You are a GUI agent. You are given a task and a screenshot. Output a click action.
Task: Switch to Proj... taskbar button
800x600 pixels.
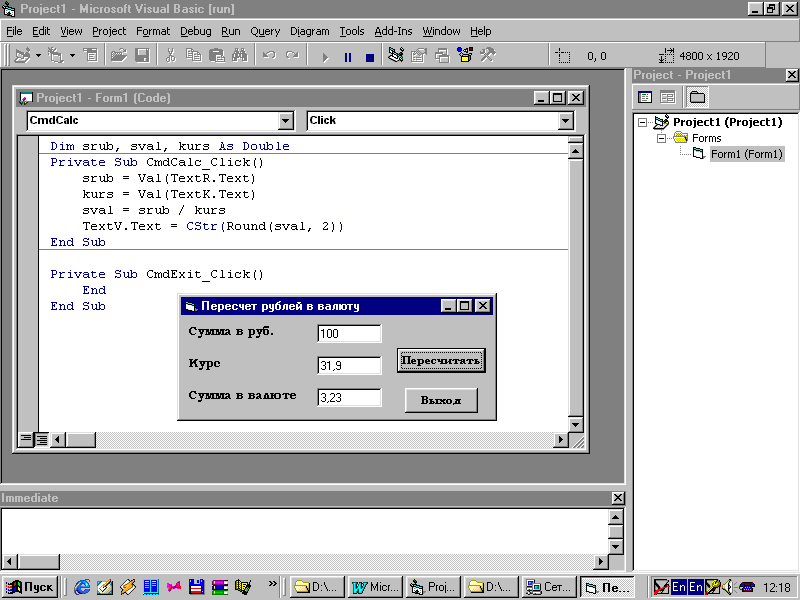(x=433, y=587)
